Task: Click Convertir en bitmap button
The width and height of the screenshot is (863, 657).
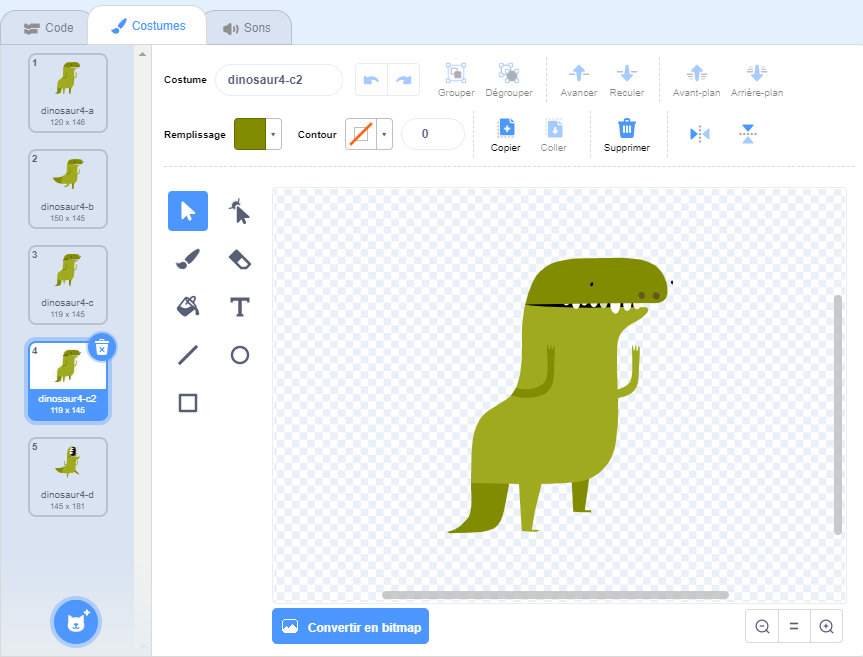Action: coord(350,627)
